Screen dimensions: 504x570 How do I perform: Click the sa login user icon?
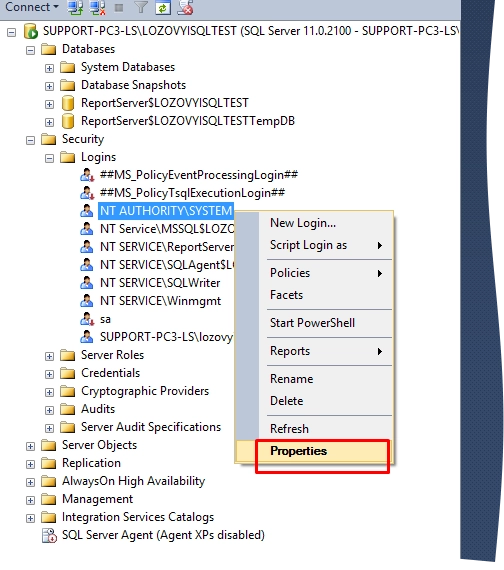click(x=87, y=319)
